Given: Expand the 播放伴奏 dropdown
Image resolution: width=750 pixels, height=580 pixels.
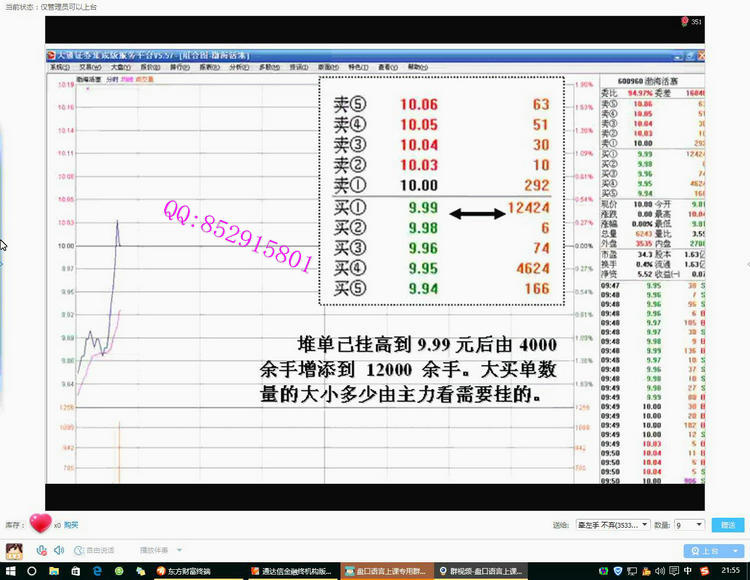Looking at the screenshot, I should click(157, 550).
